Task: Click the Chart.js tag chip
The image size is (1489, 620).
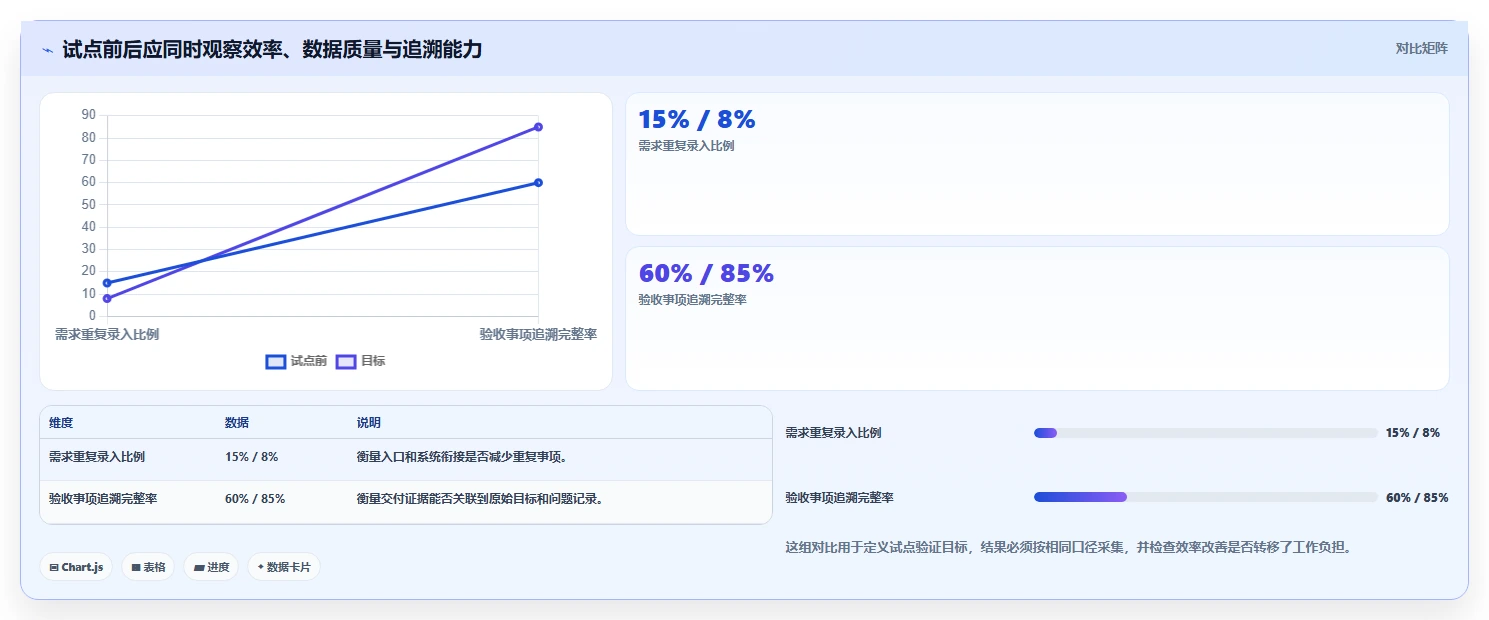Action: (76, 567)
